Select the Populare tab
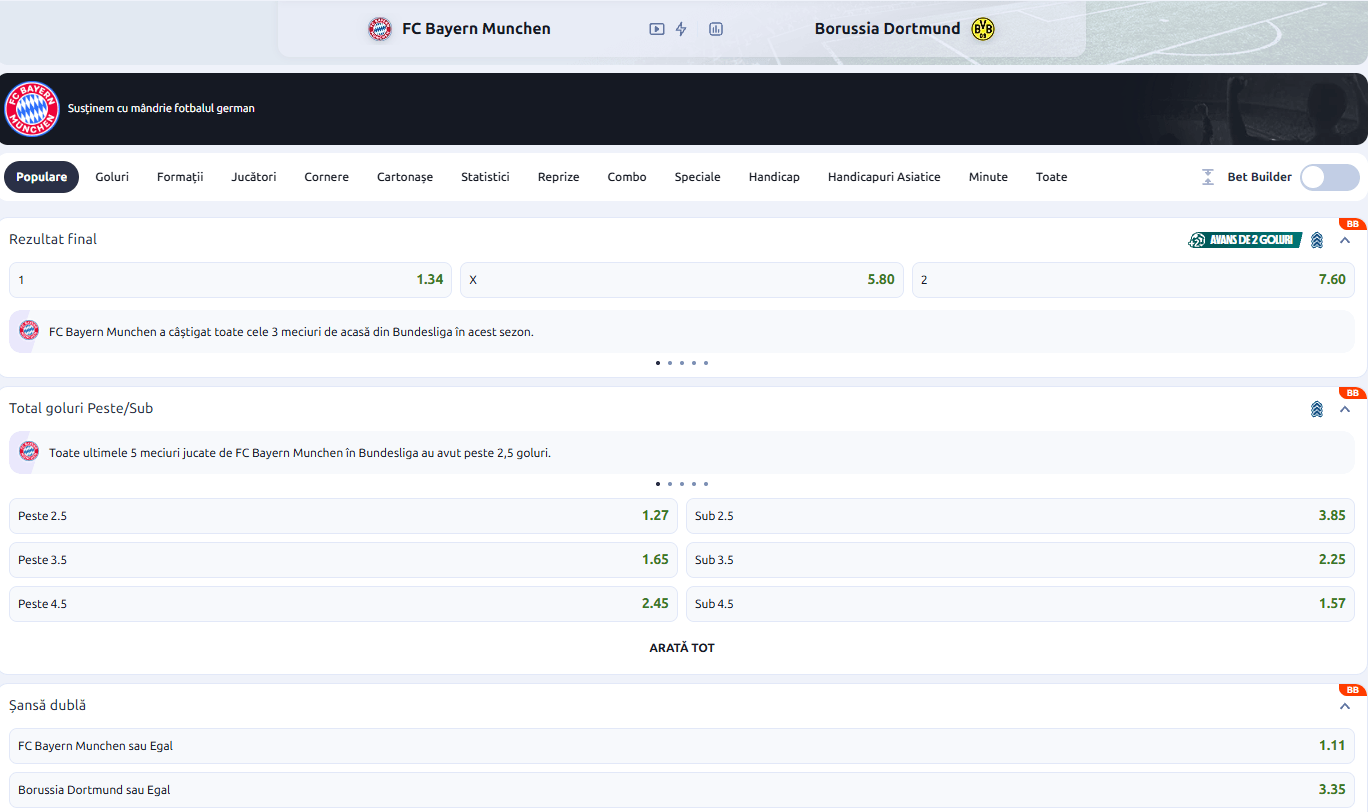1368x812 pixels. [42, 177]
